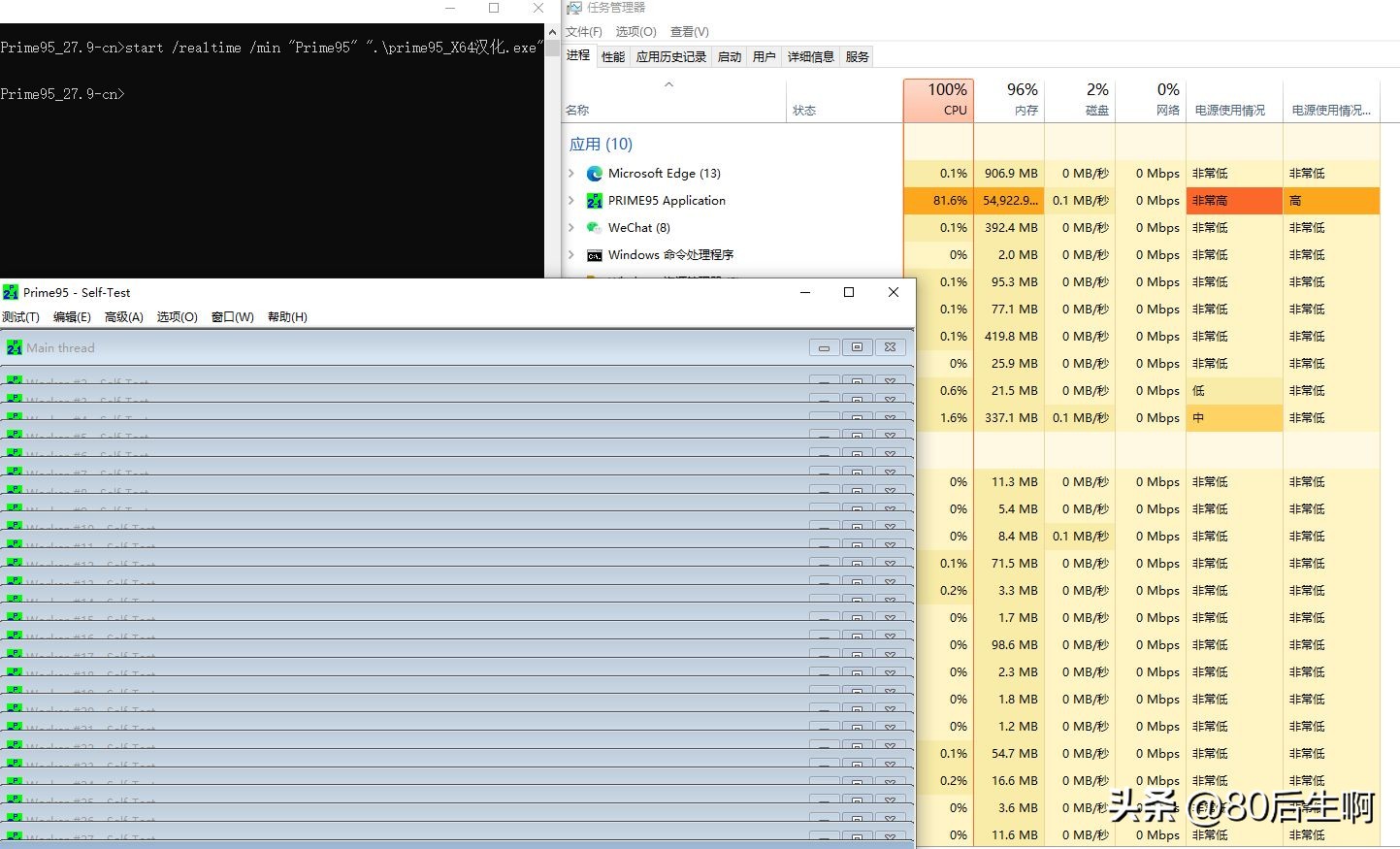
Task: Expand the WeChat process group
Action: click(571, 228)
